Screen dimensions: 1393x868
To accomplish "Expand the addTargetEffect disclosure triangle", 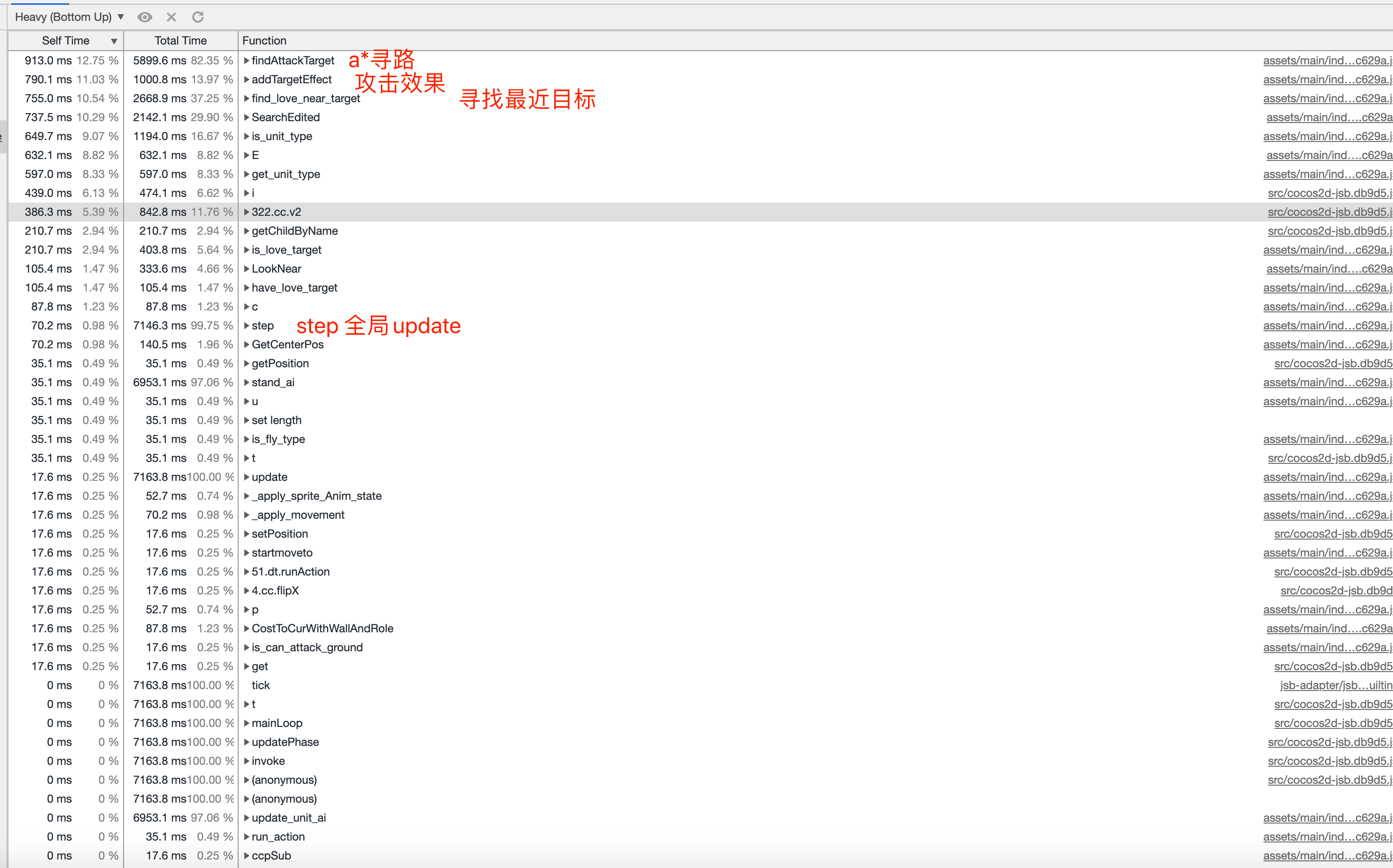I will (246, 80).
